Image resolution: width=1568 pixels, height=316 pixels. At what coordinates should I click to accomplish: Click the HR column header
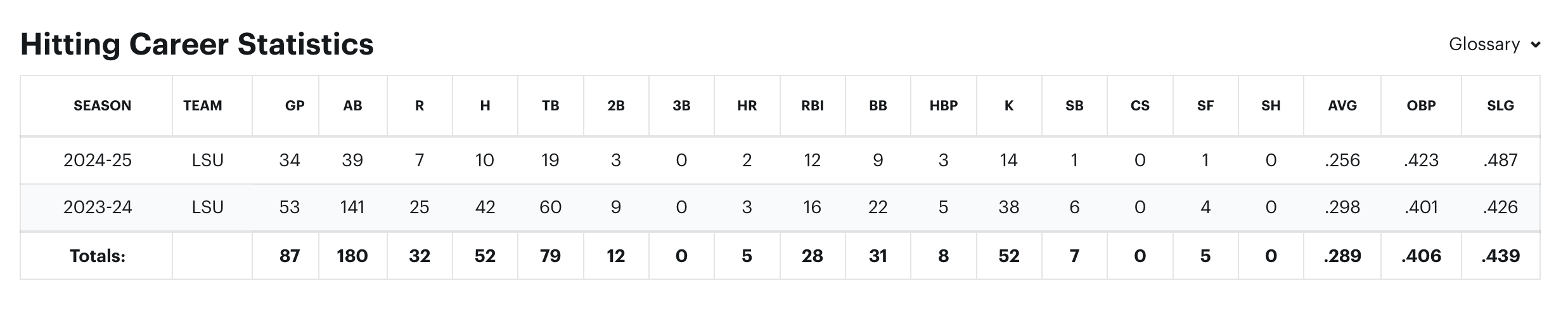click(x=747, y=106)
